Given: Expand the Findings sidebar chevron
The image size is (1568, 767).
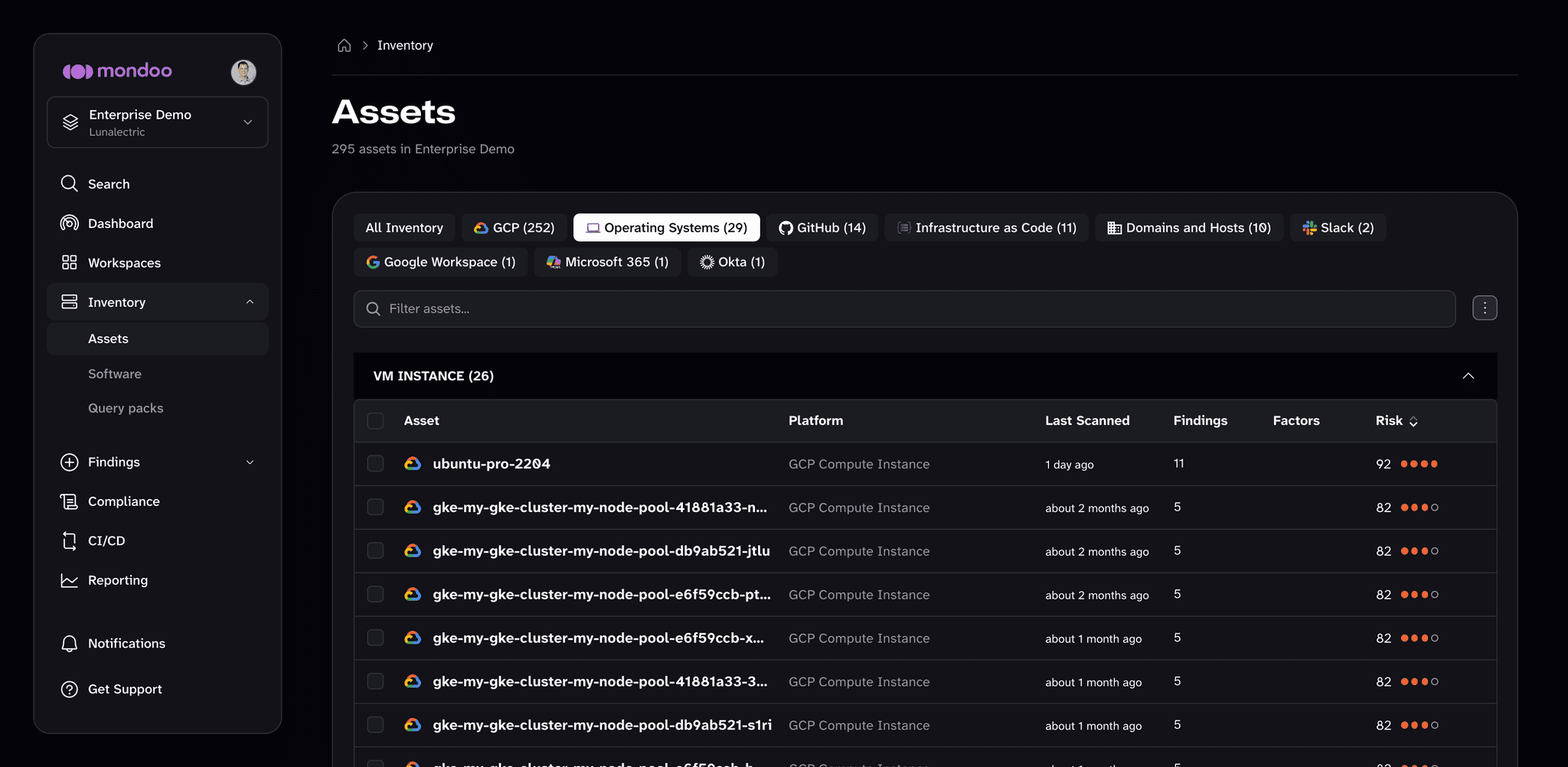Looking at the screenshot, I should pyautogui.click(x=250, y=462).
